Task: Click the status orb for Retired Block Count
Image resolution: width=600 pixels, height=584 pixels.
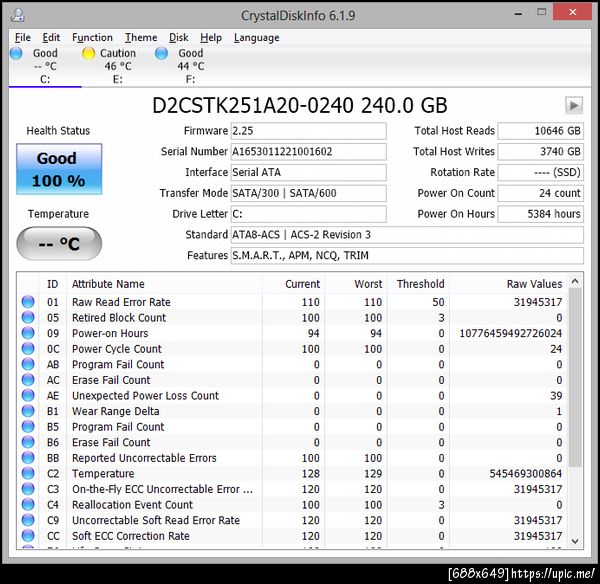Action: [28, 318]
